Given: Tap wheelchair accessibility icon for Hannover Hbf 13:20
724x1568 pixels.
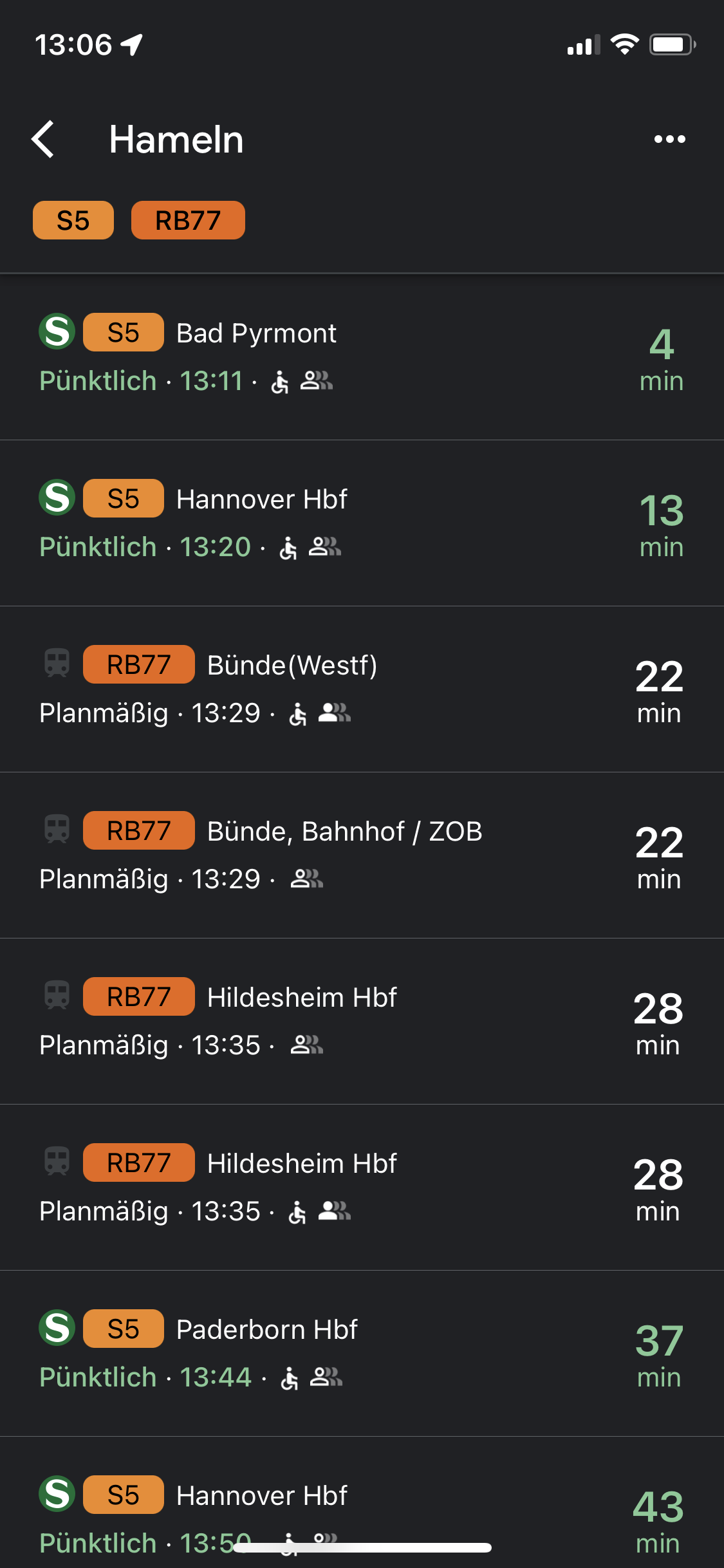Looking at the screenshot, I should [x=288, y=548].
